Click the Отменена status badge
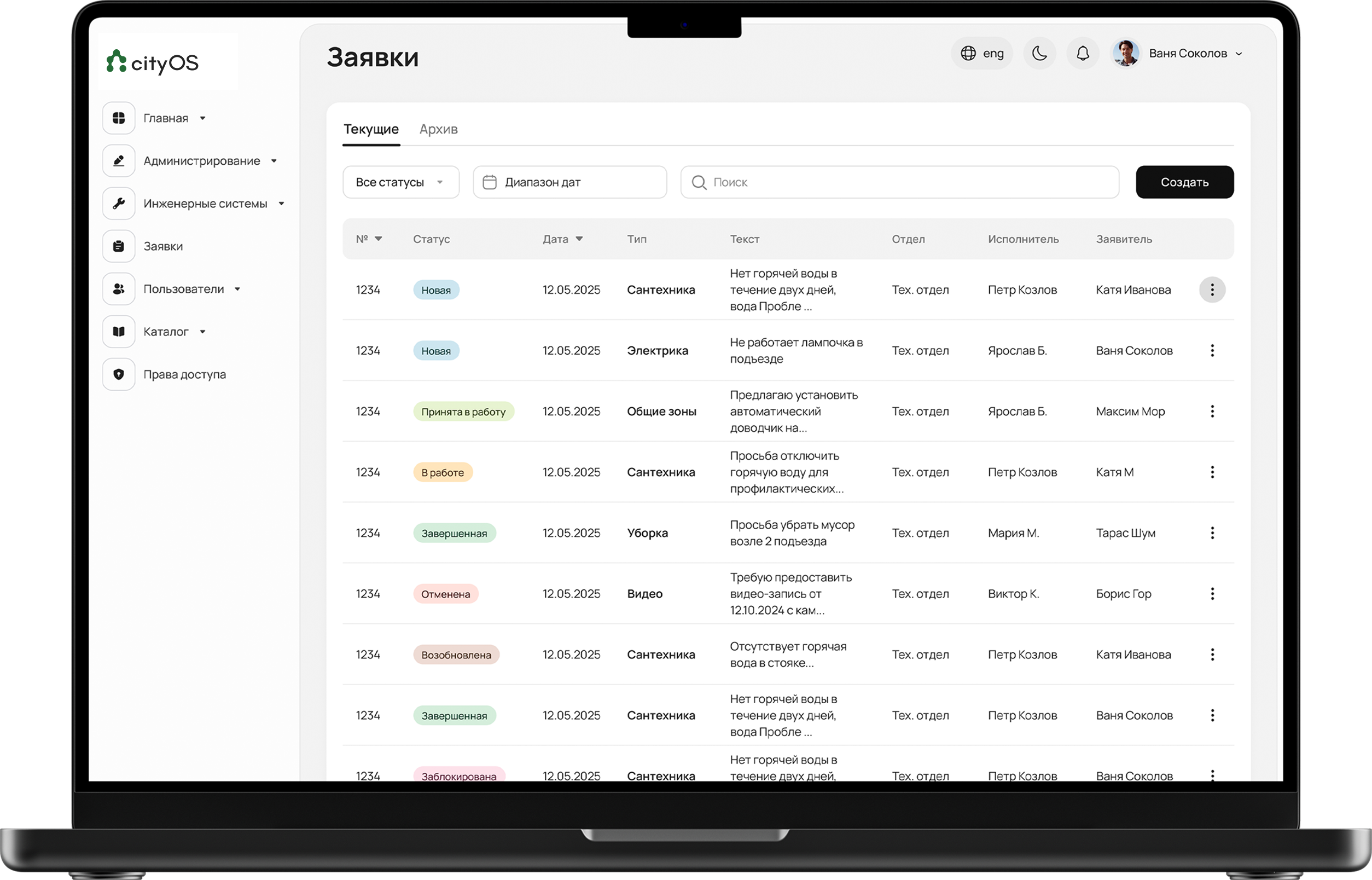This screenshot has height=880, width=1372. click(445, 594)
